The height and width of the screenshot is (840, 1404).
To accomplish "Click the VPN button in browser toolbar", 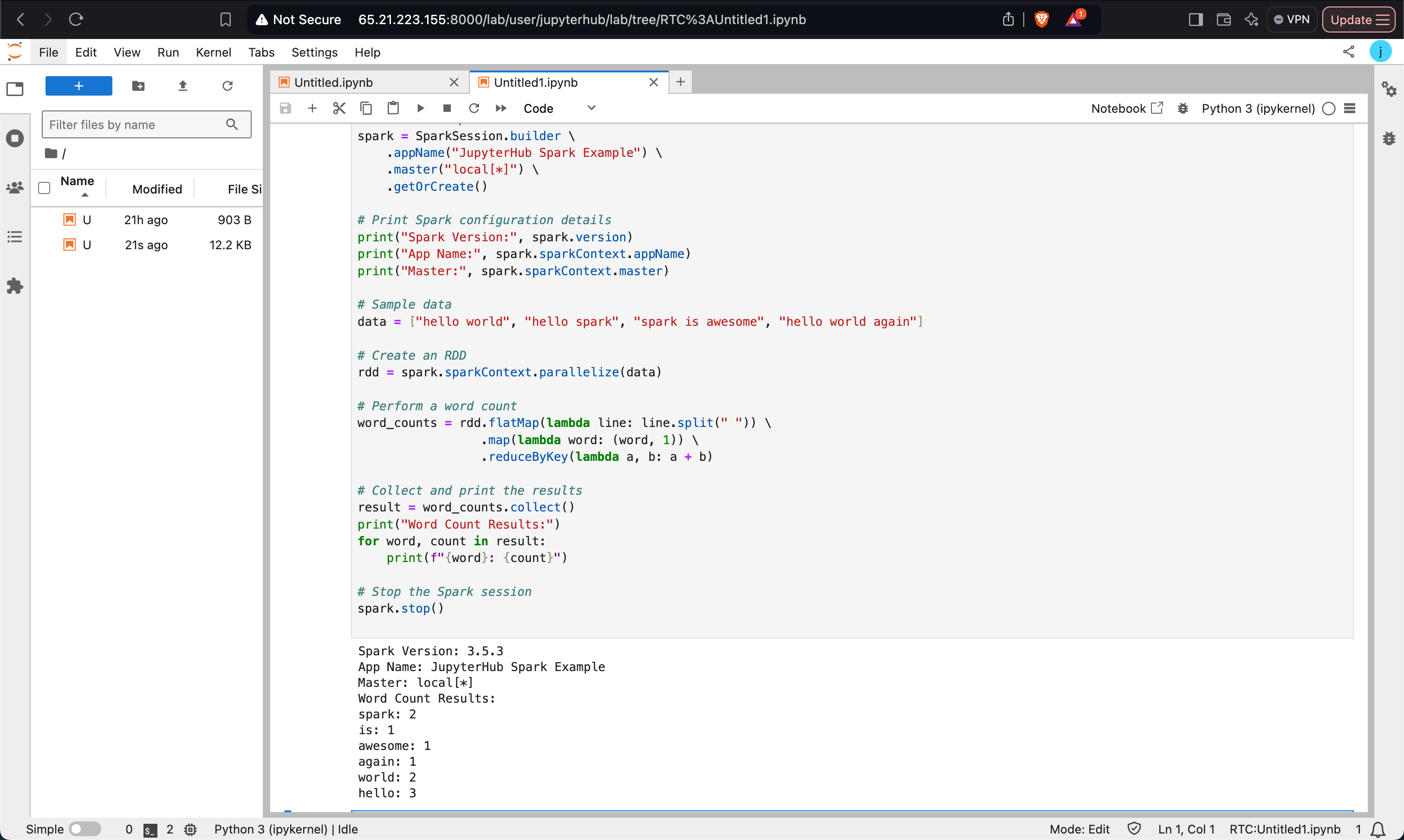I will click(1291, 20).
